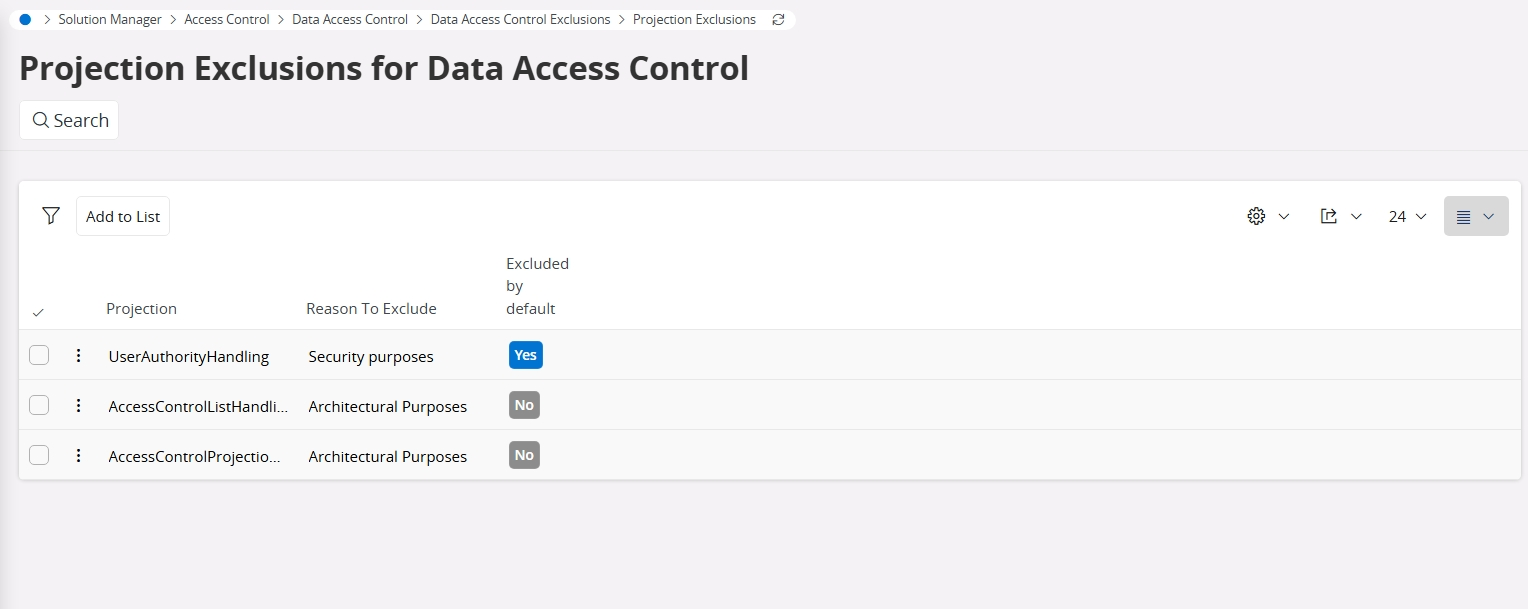Click the blue home dot icon
Viewport: 1528px width, 609px height.
click(25, 19)
